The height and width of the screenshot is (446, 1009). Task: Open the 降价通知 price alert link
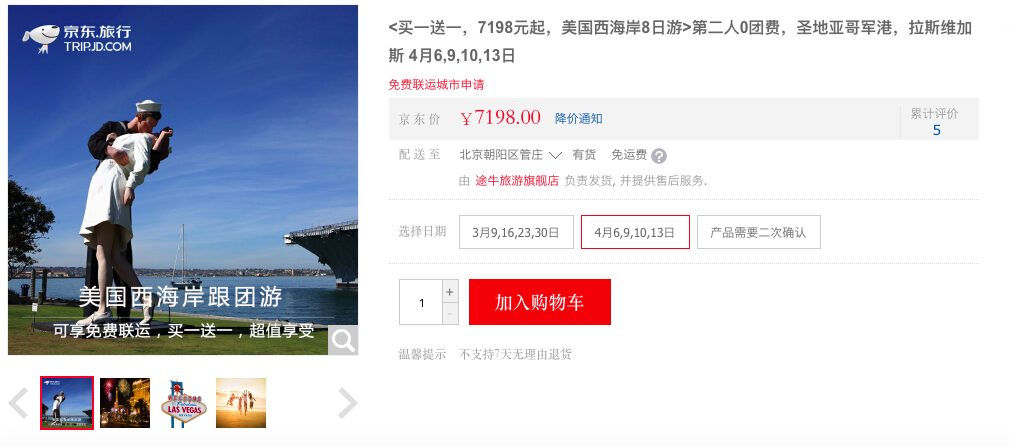click(579, 118)
